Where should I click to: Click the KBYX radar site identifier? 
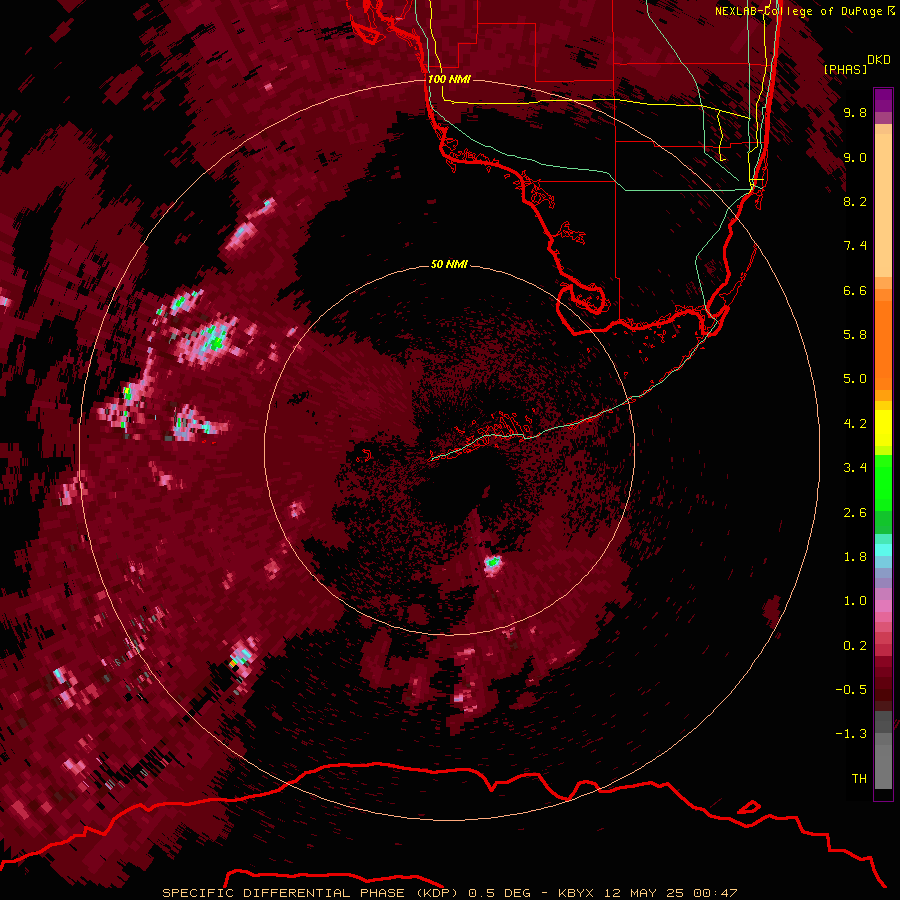pos(576,893)
